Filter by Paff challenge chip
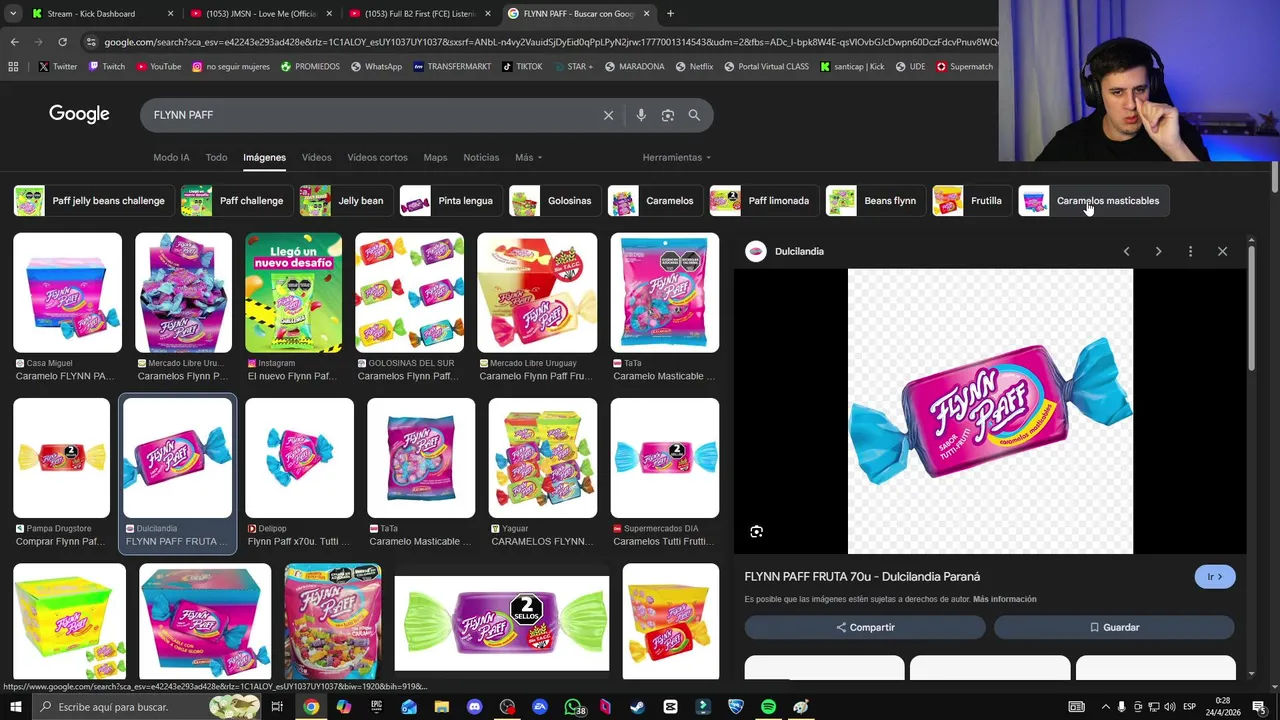 pyautogui.click(x=235, y=201)
